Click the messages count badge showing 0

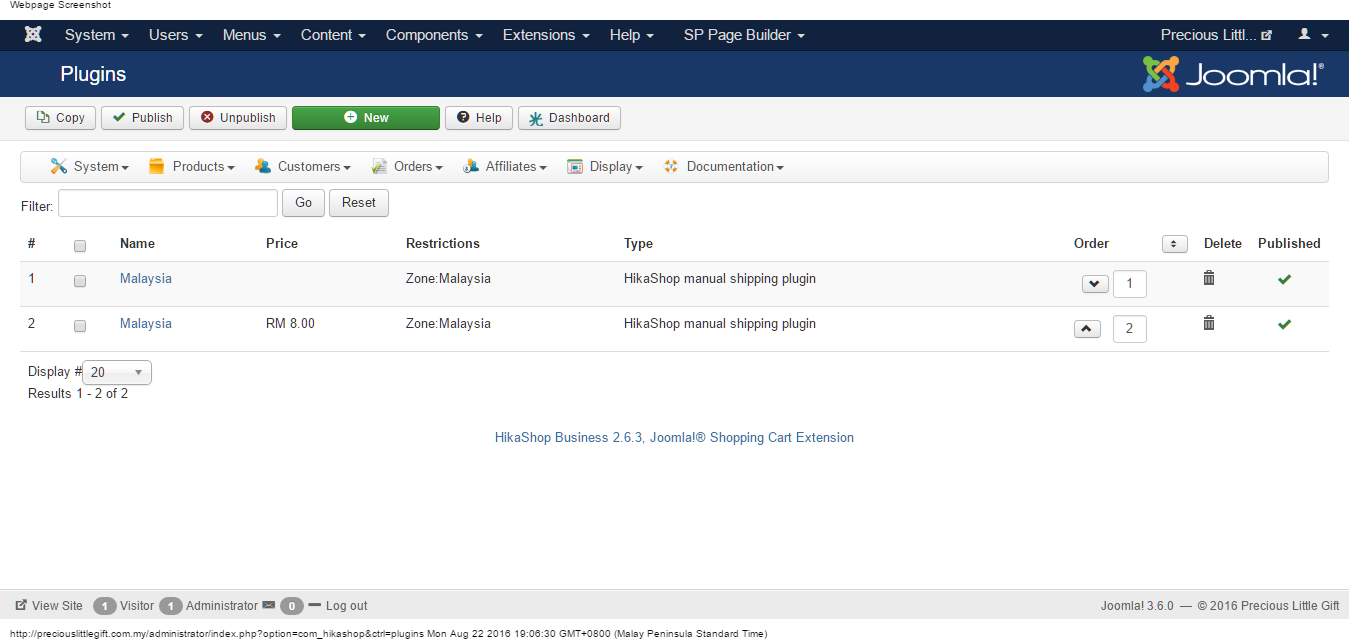point(291,606)
